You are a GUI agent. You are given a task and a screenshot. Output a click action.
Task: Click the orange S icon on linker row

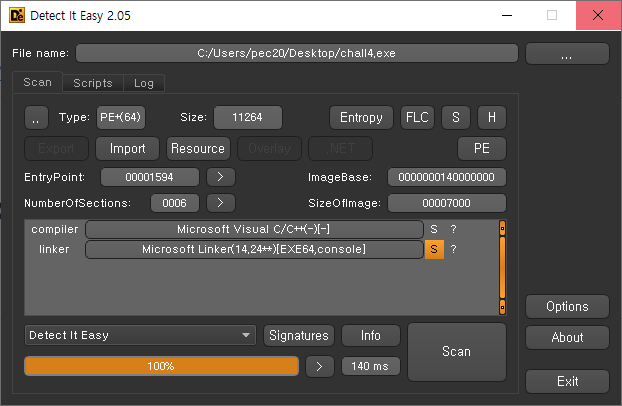coord(434,249)
